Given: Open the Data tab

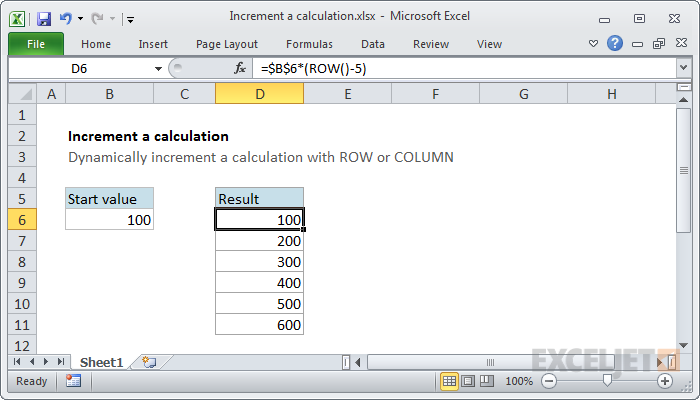Looking at the screenshot, I should coord(373,44).
